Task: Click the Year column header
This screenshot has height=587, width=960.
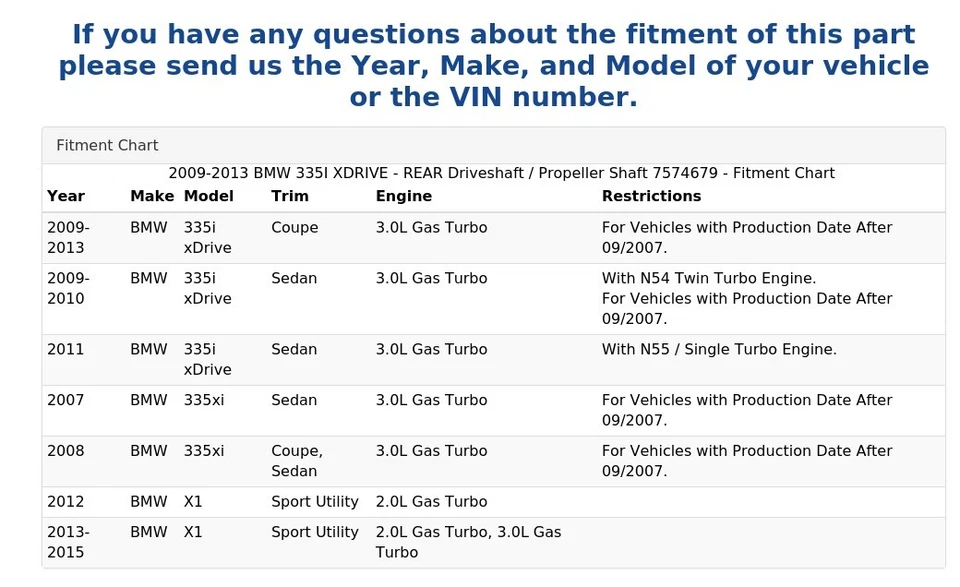Action: tap(66, 196)
